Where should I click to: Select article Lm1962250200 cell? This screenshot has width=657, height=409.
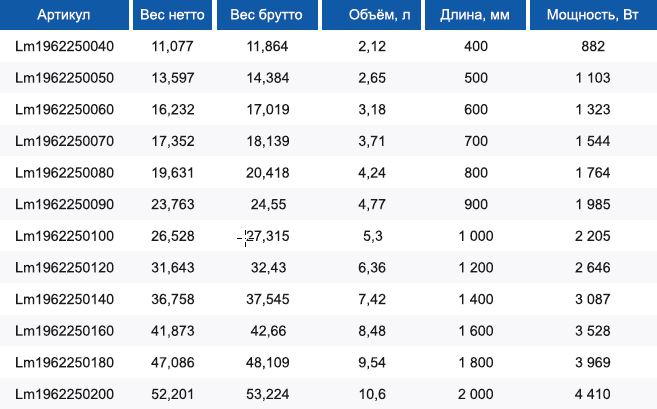pyautogui.click(x=65, y=394)
